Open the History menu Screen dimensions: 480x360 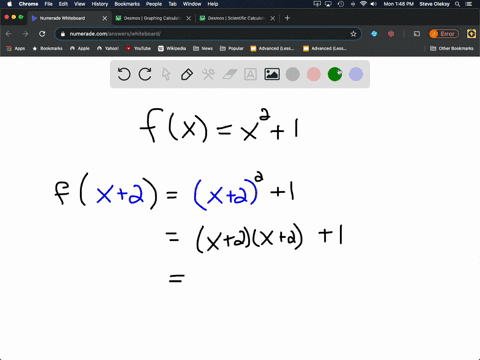pos(100,4)
